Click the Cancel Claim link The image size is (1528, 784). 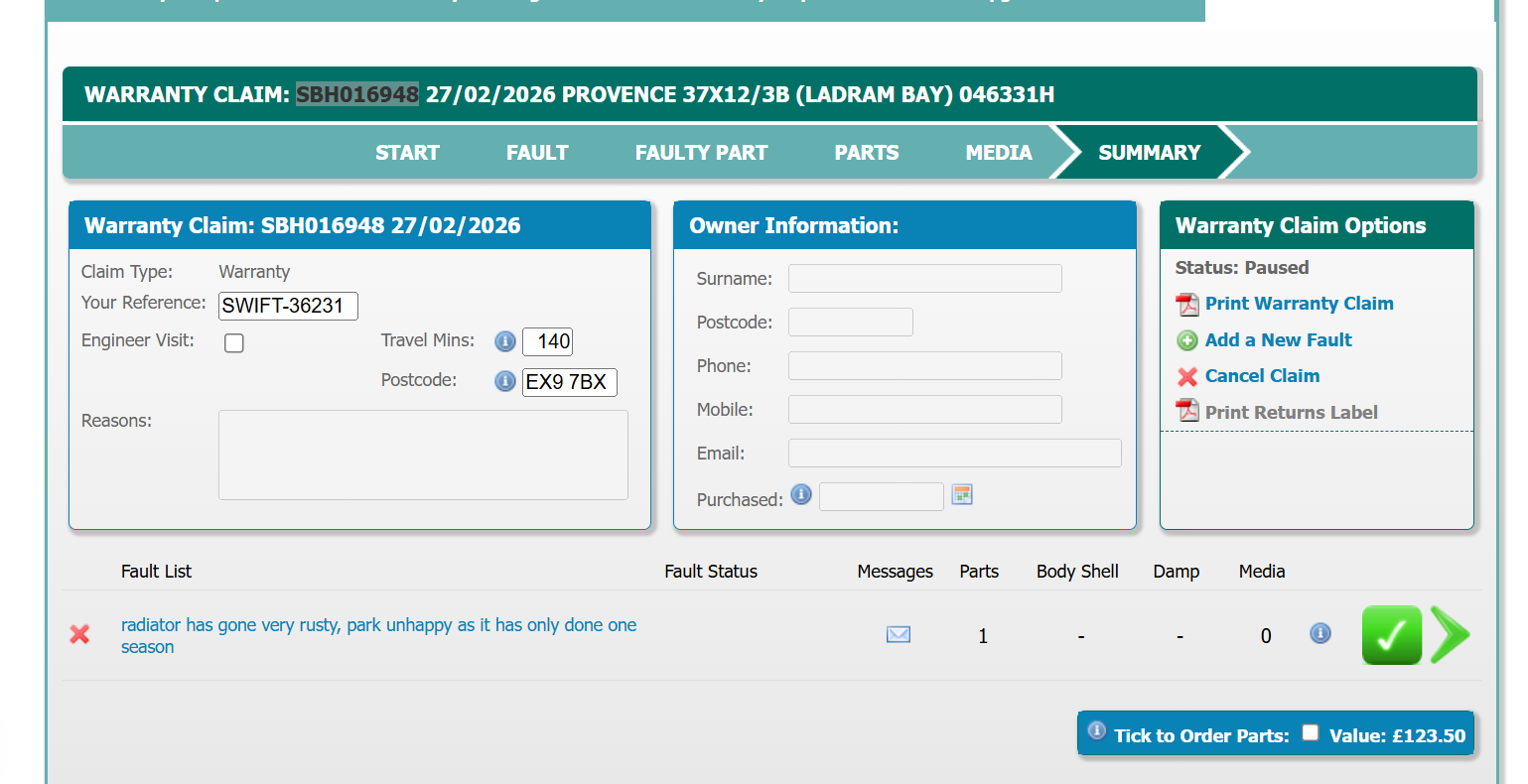[x=1262, y=376]
